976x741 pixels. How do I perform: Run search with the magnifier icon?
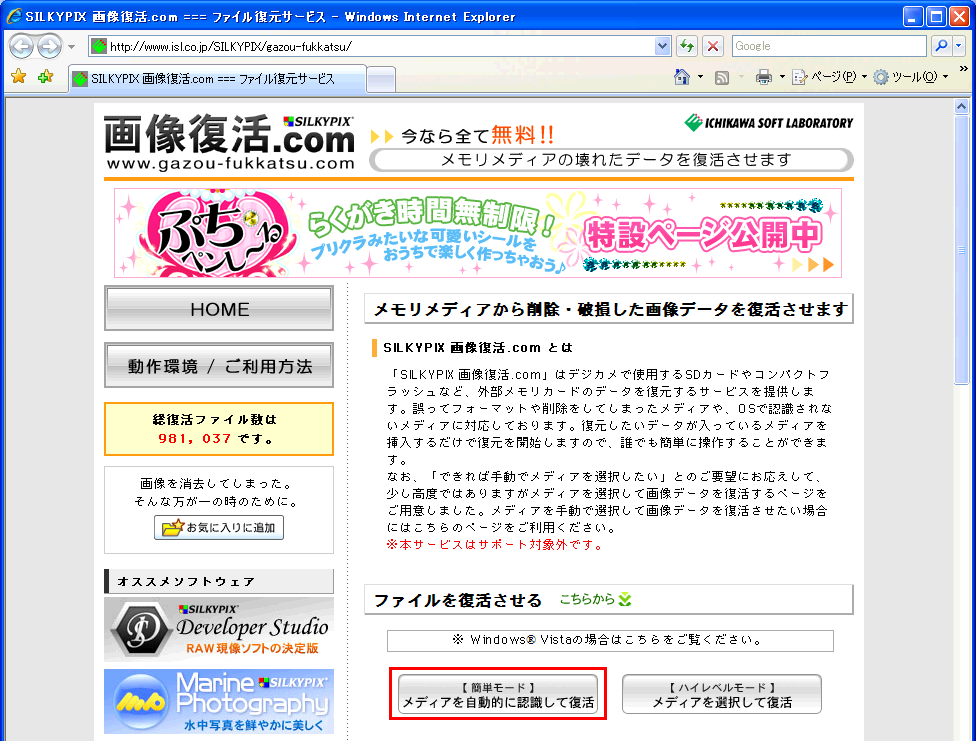point(941,46)
